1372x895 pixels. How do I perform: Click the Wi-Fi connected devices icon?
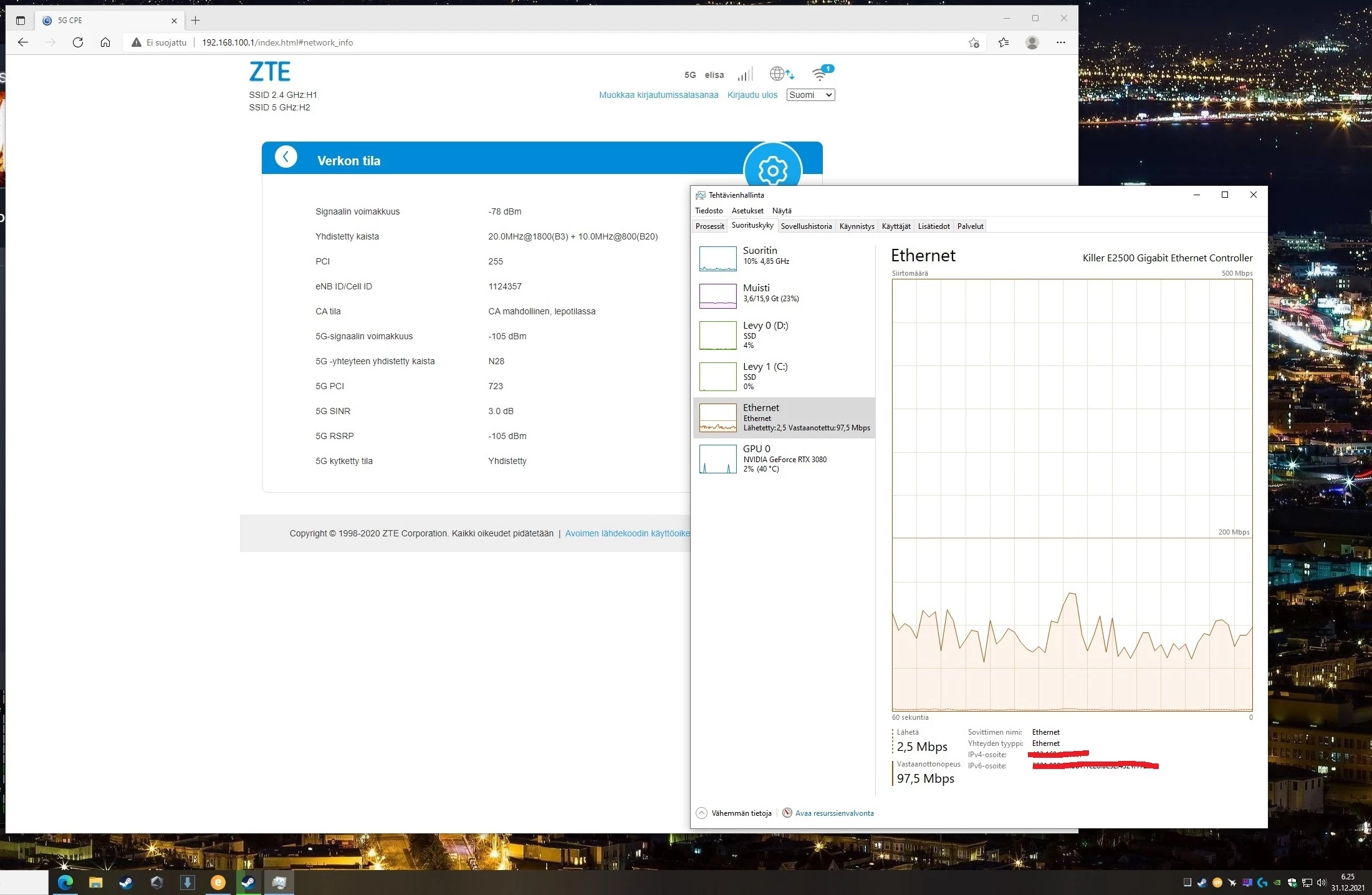pyautogui.click(x=820, y=74)
